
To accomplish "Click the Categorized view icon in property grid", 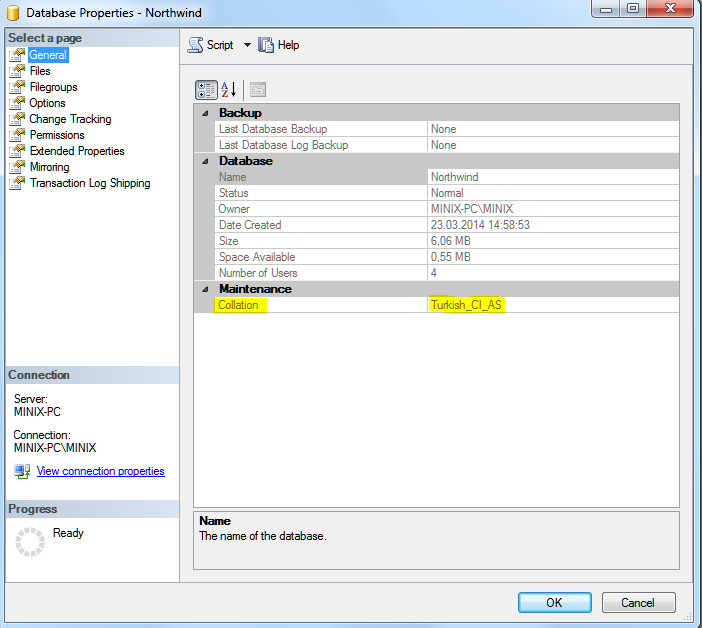I will click(x=206, y=89).
